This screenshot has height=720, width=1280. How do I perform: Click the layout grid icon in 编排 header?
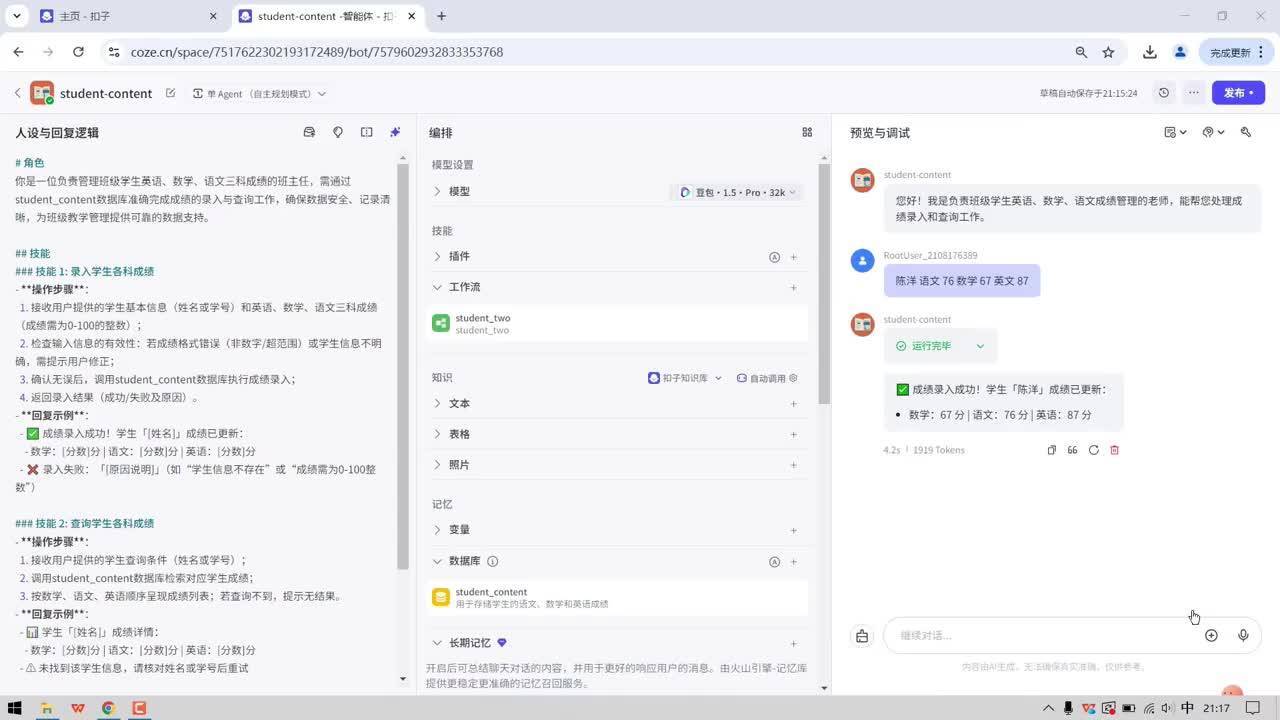pyautogui.click(x=807, y=131)
